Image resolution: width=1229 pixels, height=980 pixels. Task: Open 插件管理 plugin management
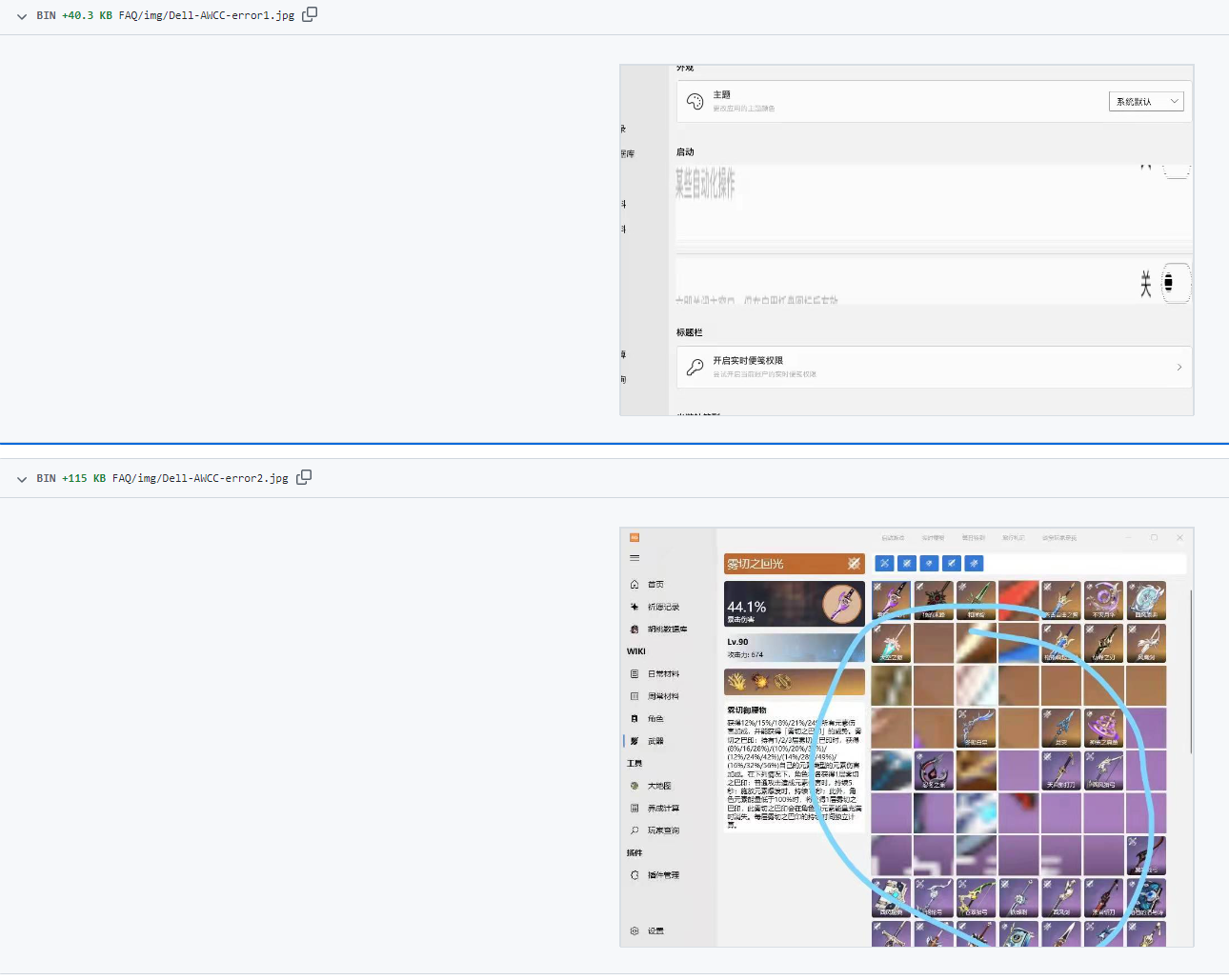pyautogui.click(x=664, y=874)
